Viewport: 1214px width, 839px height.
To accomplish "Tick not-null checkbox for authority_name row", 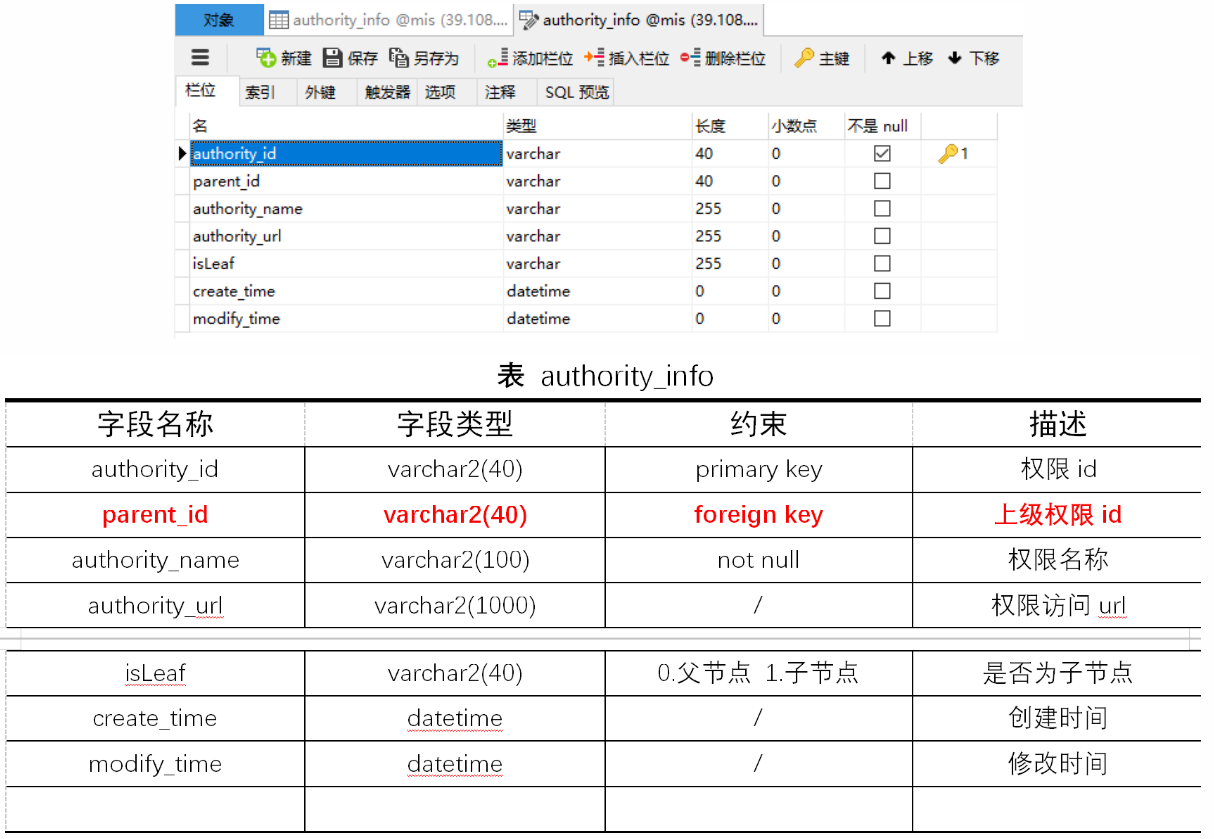I will point(882,209).
